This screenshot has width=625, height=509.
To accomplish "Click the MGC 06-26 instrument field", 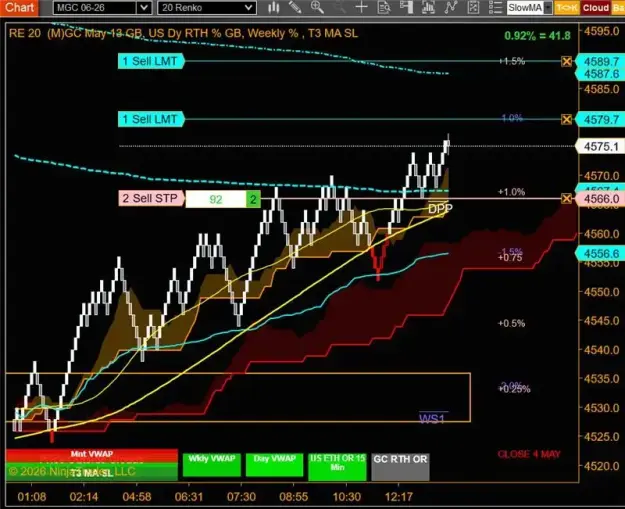I will click(x=95, y=8).
